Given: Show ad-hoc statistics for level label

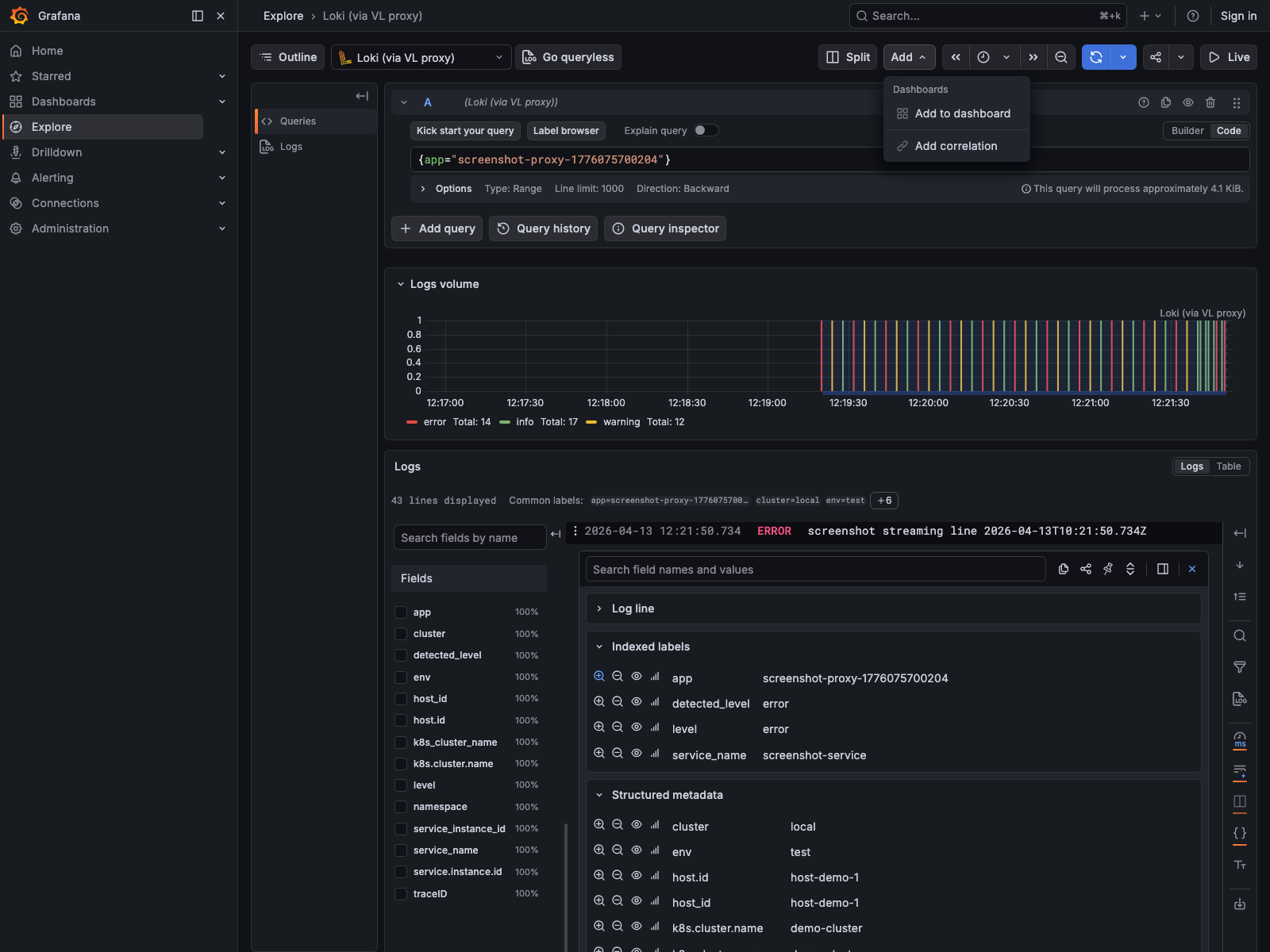Looking at the screenshot, I should 655,727.
